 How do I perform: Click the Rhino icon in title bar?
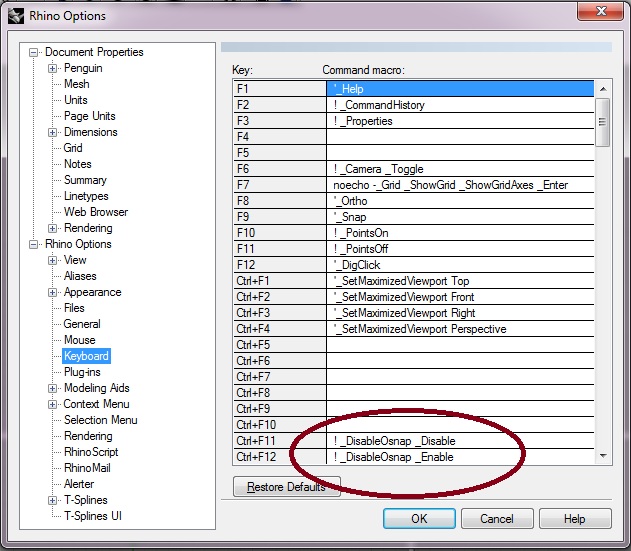pyautogui.click(x=16, y=15)
